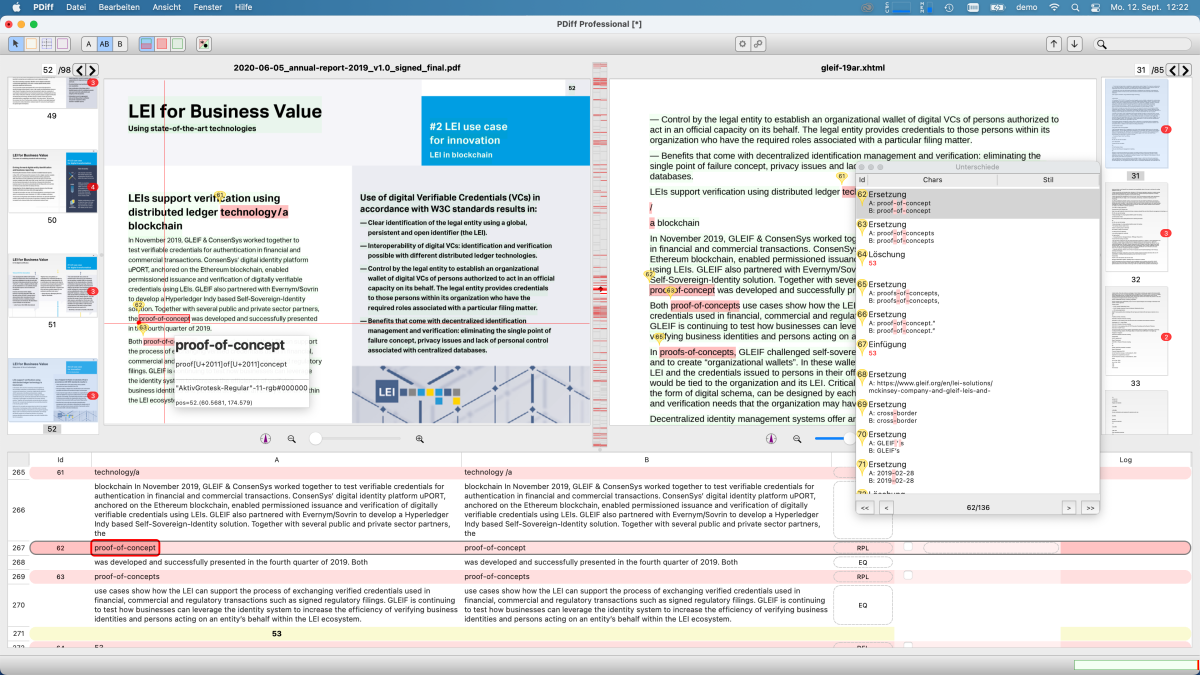Jump to next difference with down arrow

click(x=1075, y=44)
